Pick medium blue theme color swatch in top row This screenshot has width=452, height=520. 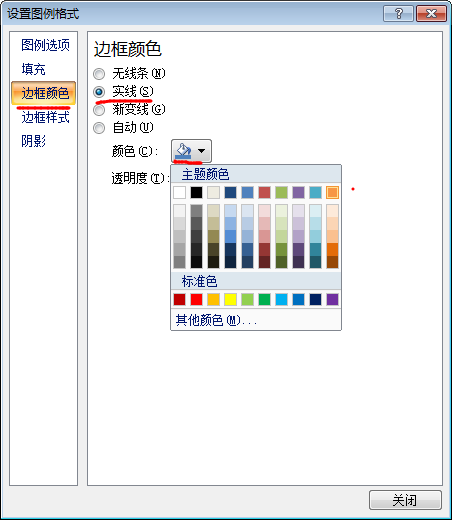[x=247, y=192]
